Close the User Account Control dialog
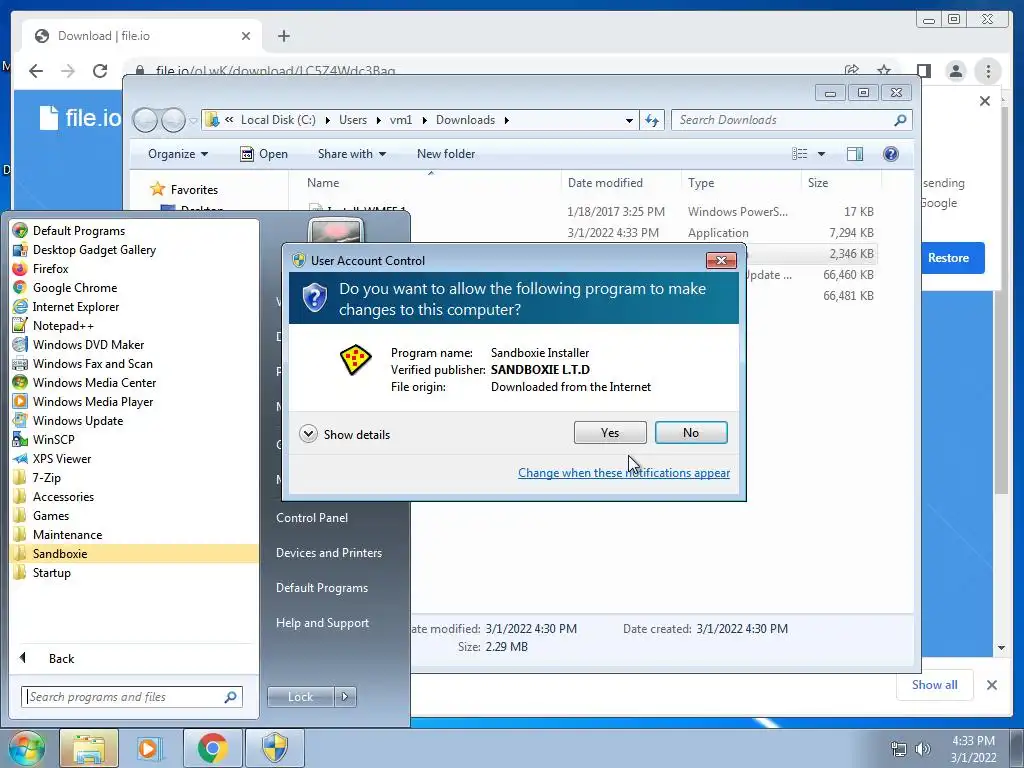Viewport: 1024px width, 768px height. (721, 261)
